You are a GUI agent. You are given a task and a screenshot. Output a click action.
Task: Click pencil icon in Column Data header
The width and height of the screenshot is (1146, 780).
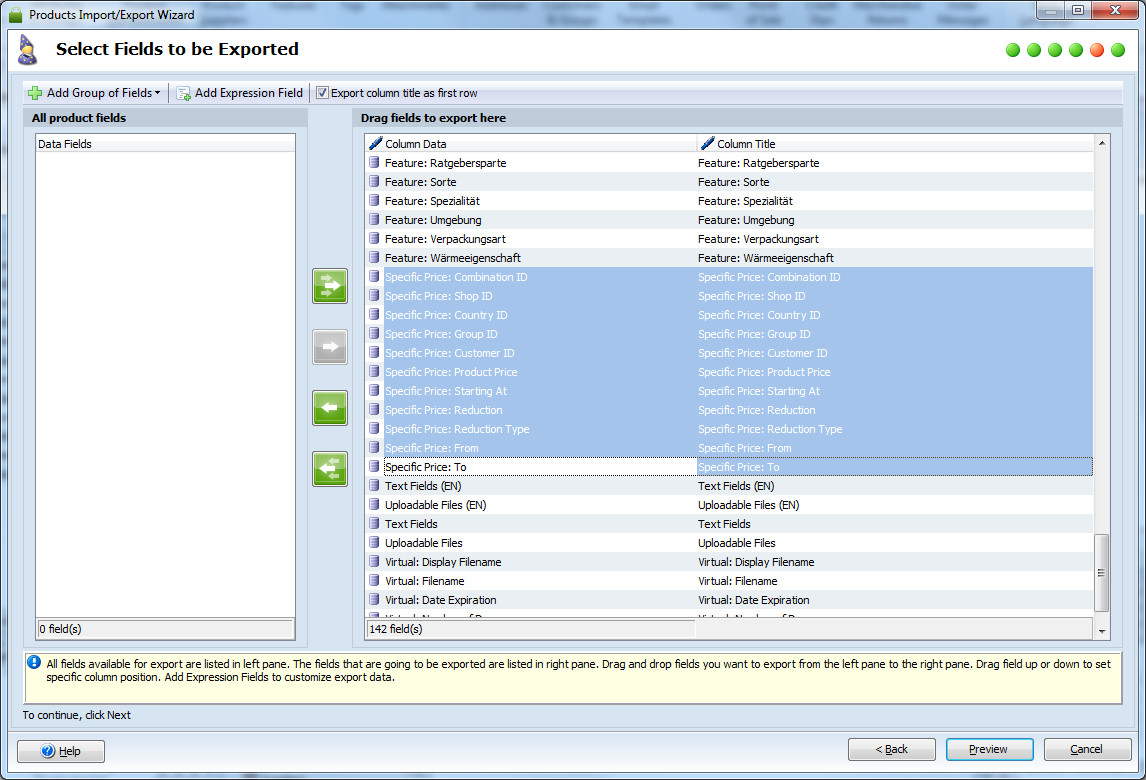pos(376,143)
